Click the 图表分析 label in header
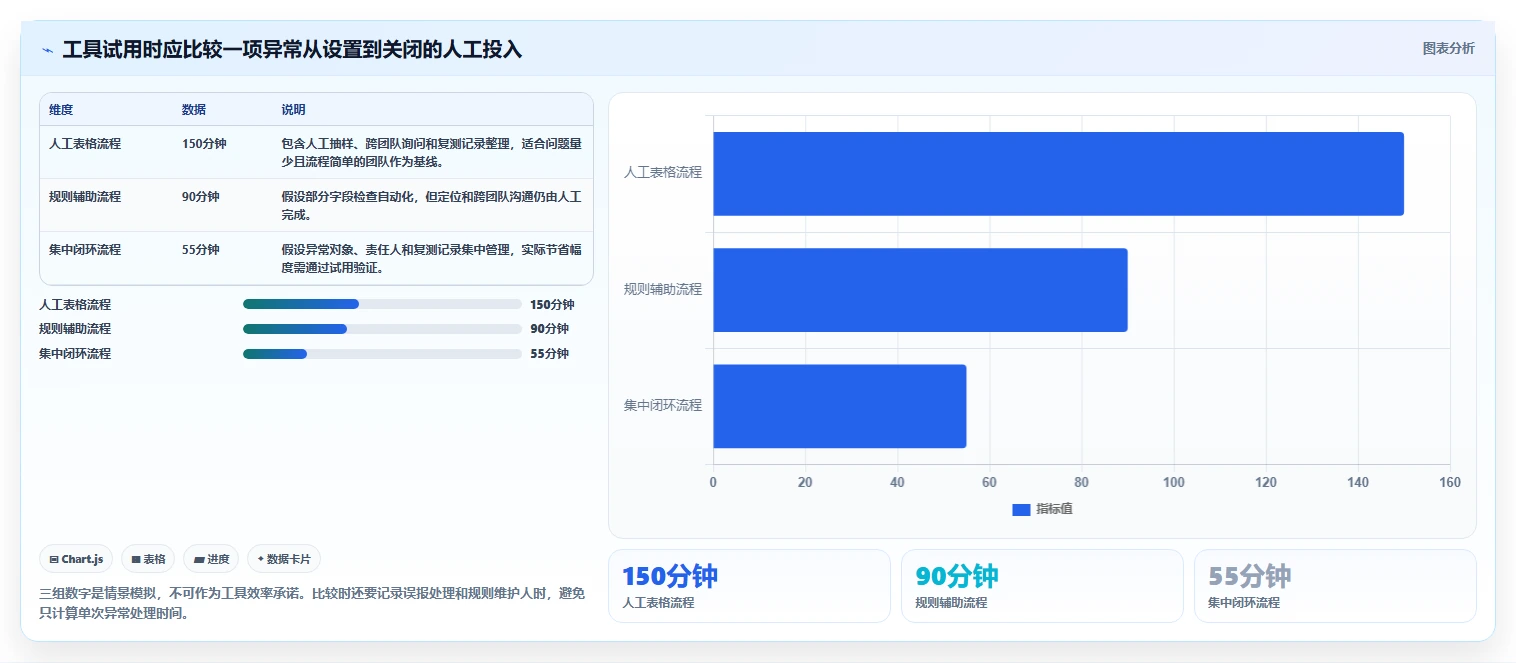1516x663 pixels. (1448, 48)
